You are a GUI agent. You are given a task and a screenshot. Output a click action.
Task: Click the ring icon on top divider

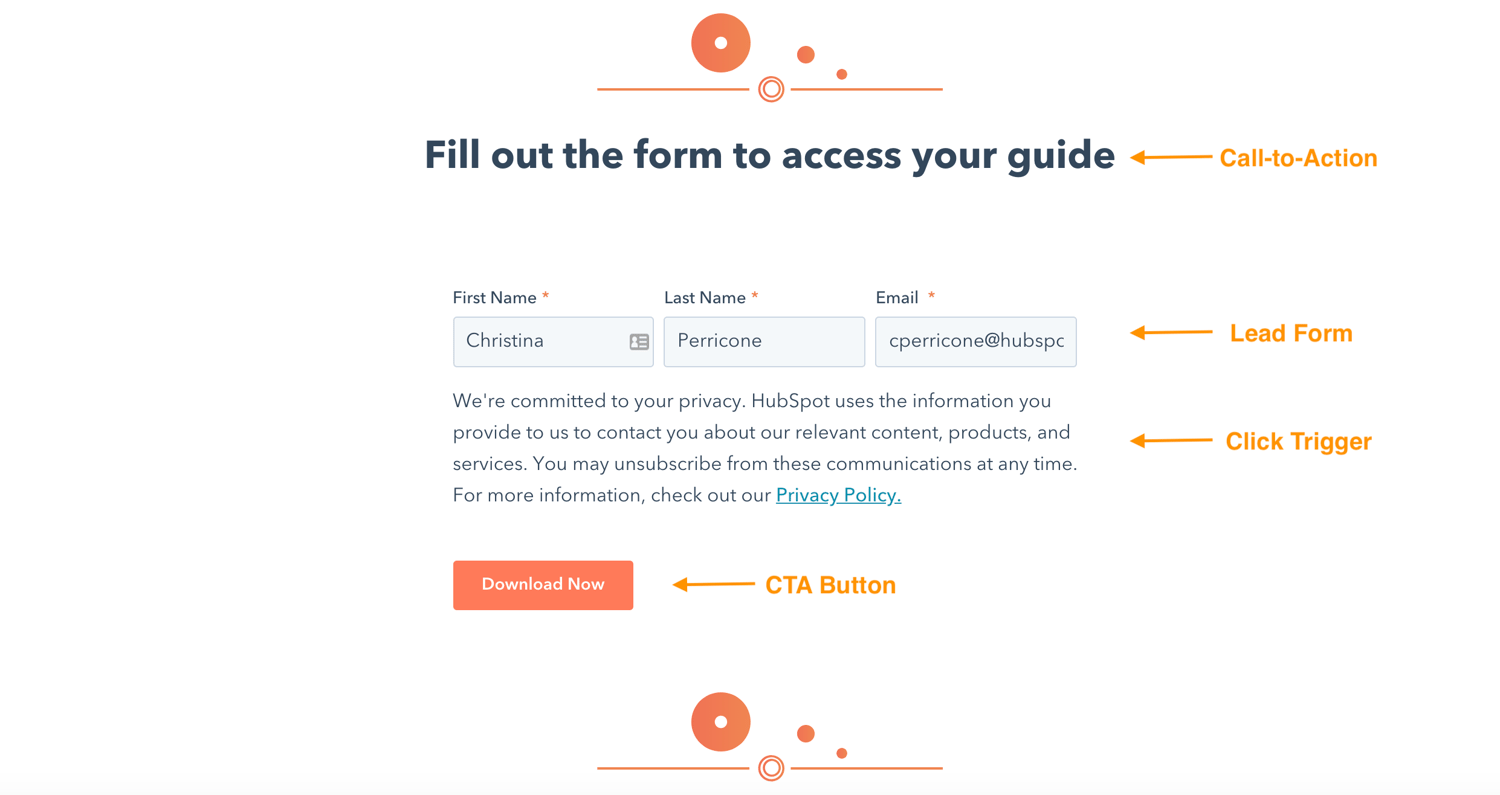[x=770, y=89]
